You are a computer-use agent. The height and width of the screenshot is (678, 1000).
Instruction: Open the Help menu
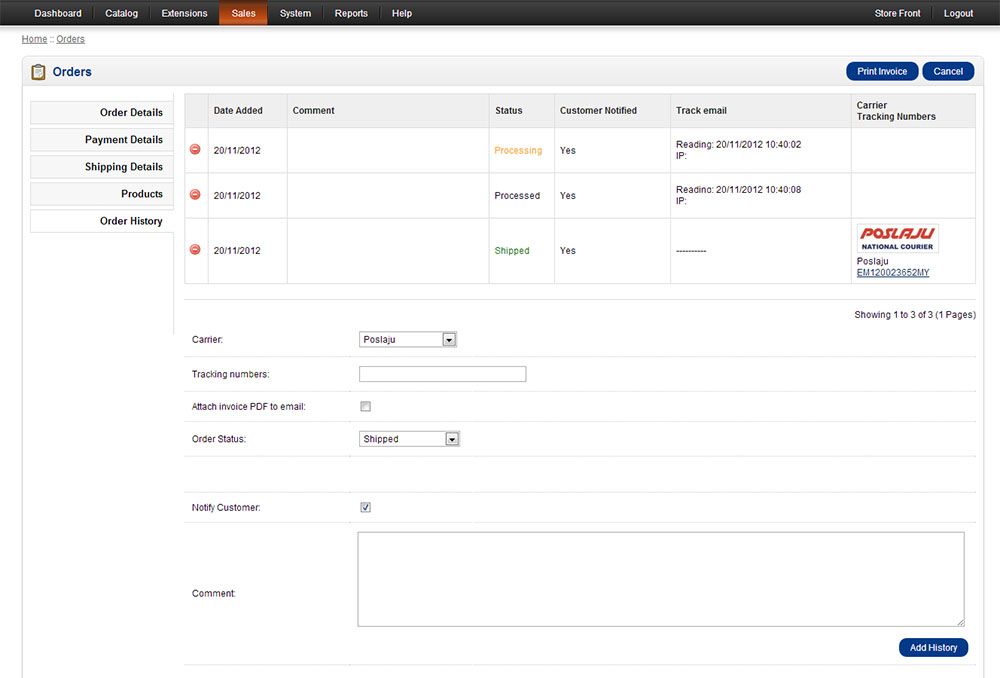point(402,13)
